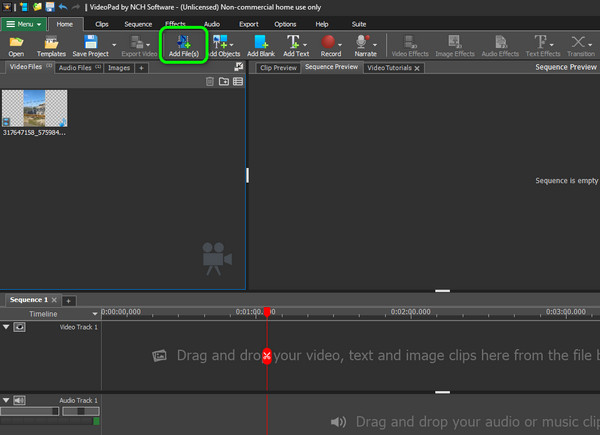Click the 0:02:00.000 mark on timeline ruler
600x435 pixels.
pos(410,312)
